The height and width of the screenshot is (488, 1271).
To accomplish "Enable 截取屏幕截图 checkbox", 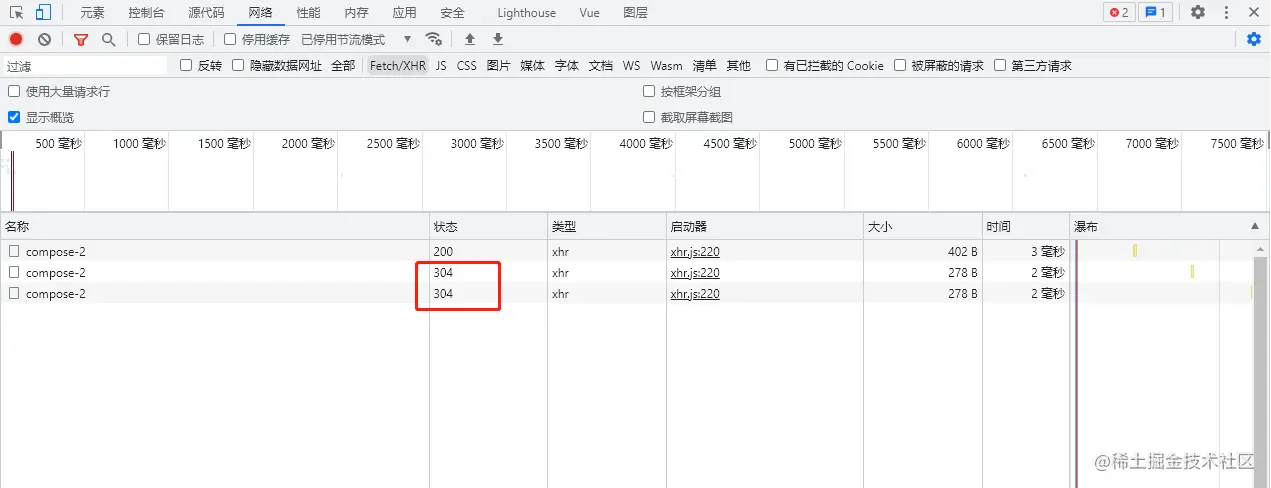I will coord(649,117).
